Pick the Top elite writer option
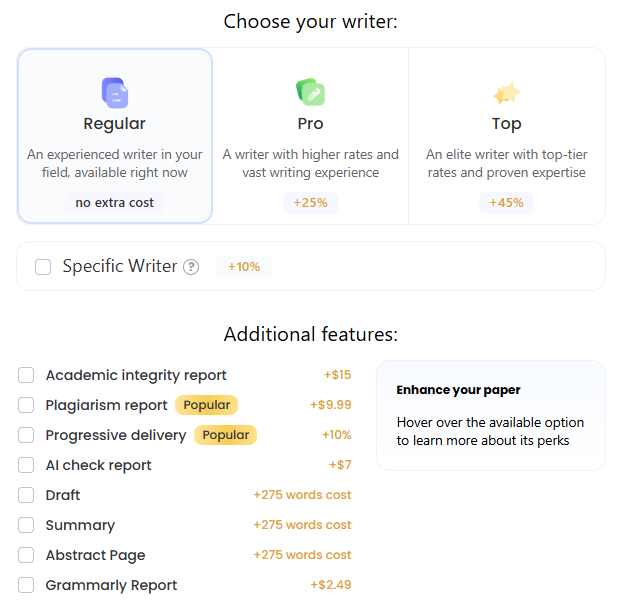The width and height of the screenshot is (626, 610). click(x=506, y=136)
